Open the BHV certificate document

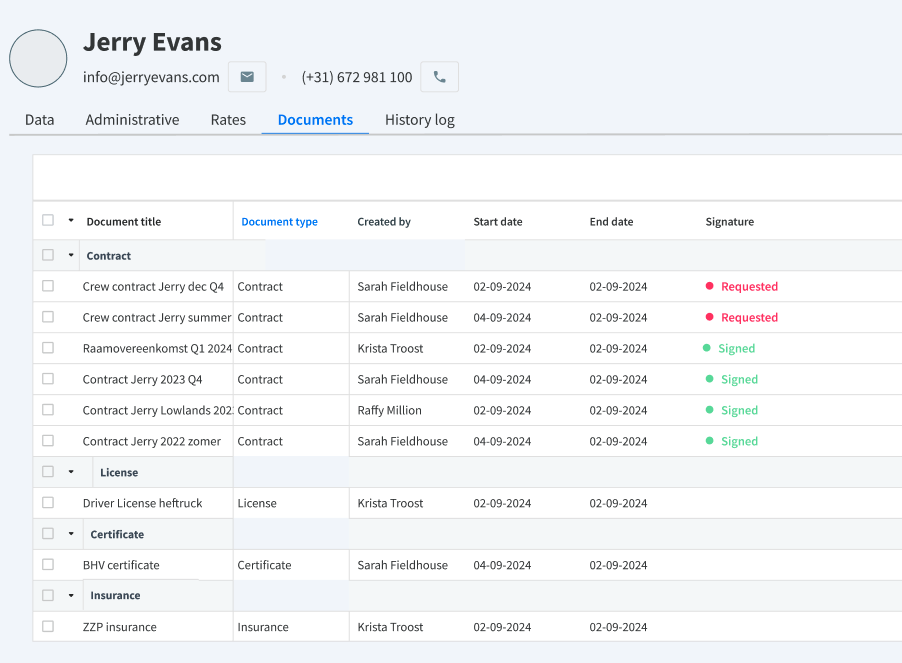[121, 565]
